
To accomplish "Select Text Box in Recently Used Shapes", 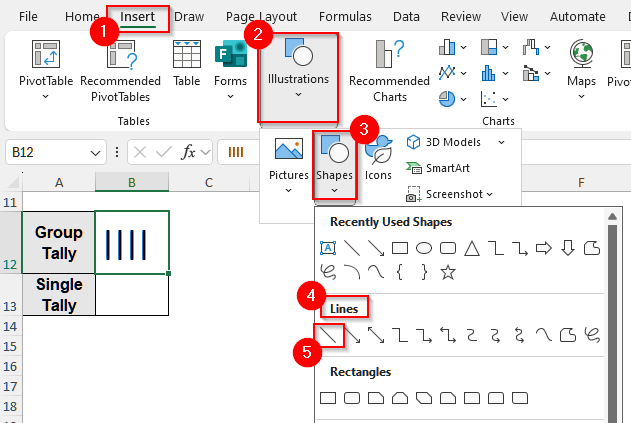I will tap(328, 248).
